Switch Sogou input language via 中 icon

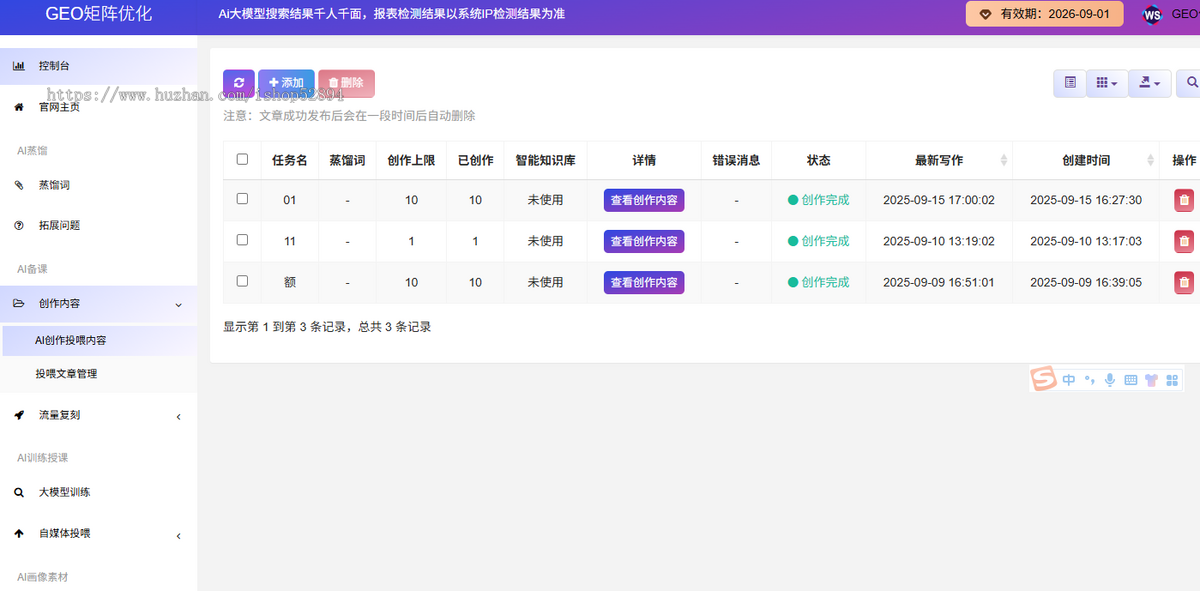pyautogui.click(x=1069, y=380)
